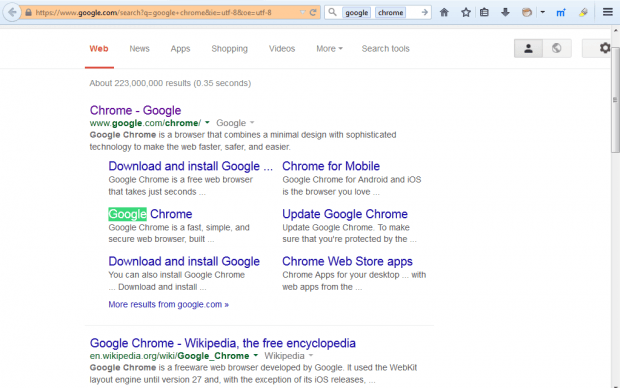Open 'Update Google Chrome' link
The height and width of the screenshot is (388, 620).
345,214
